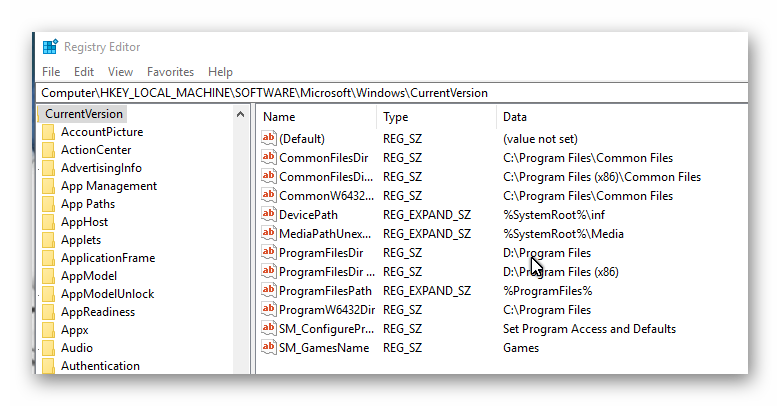Click the Registry Editor app icon in title bar

[50, 47]
